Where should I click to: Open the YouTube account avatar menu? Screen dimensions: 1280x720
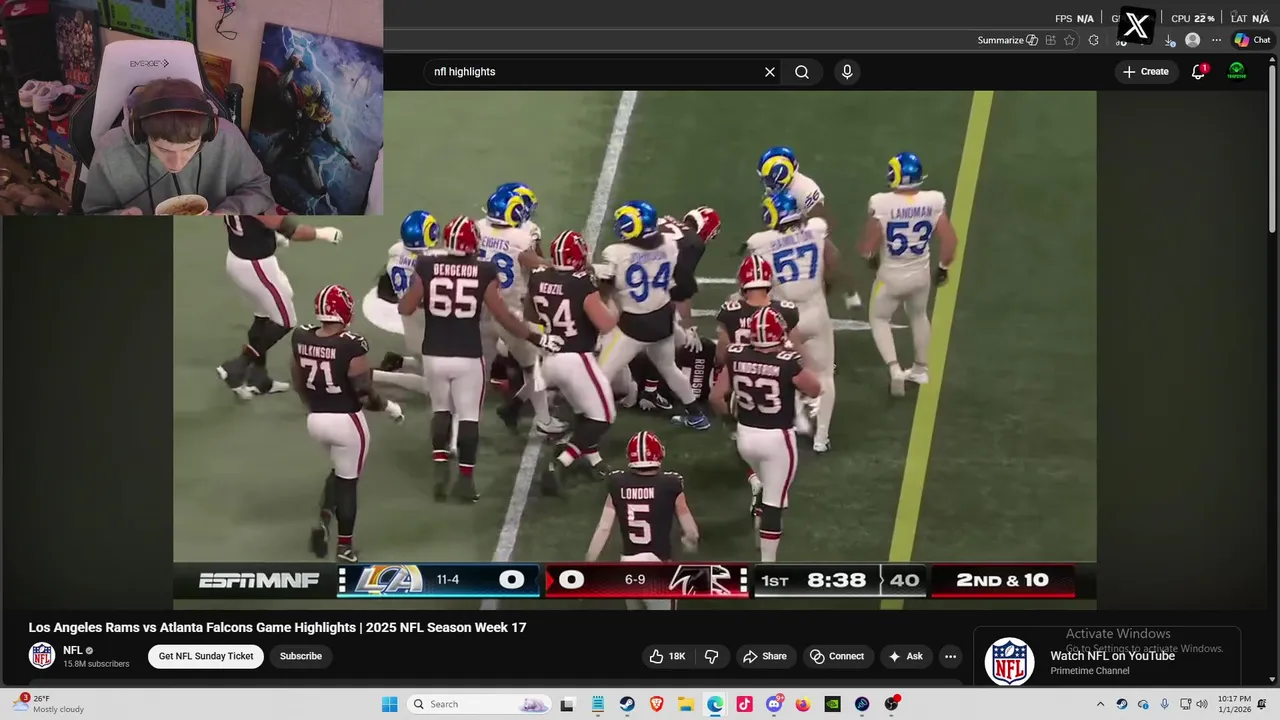(x=1237, y=72)
